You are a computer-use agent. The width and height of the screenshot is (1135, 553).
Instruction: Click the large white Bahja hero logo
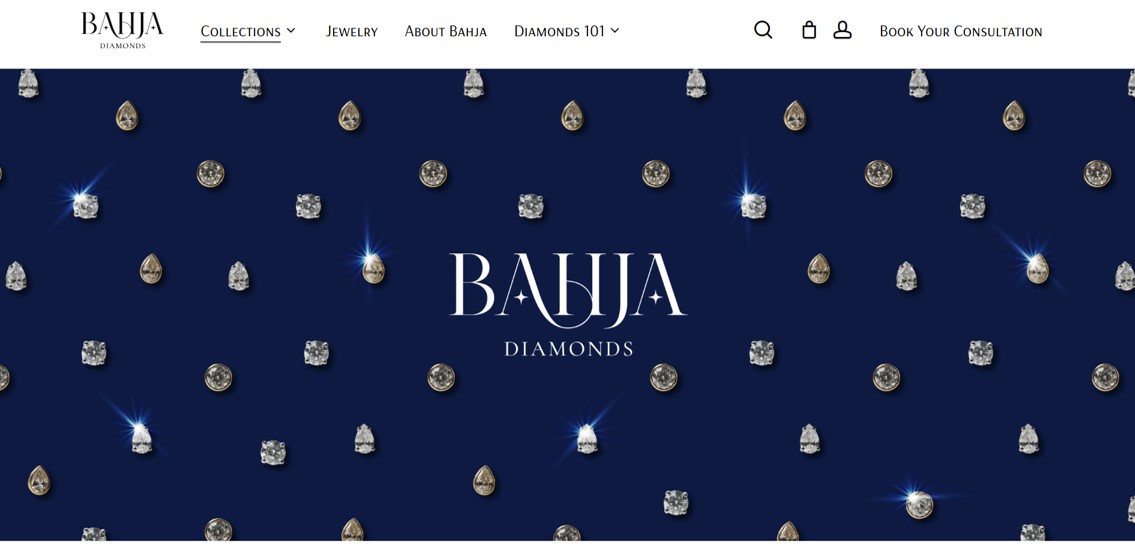click(x=568, y=304)
